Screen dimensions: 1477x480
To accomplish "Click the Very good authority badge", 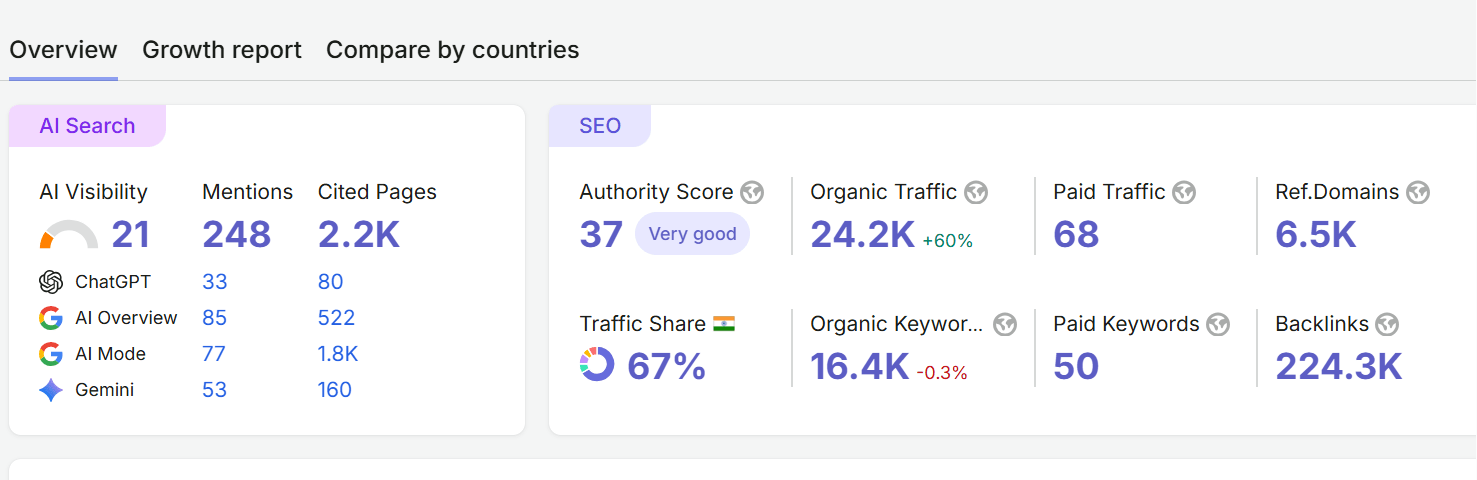I will [x=692, y=234].
